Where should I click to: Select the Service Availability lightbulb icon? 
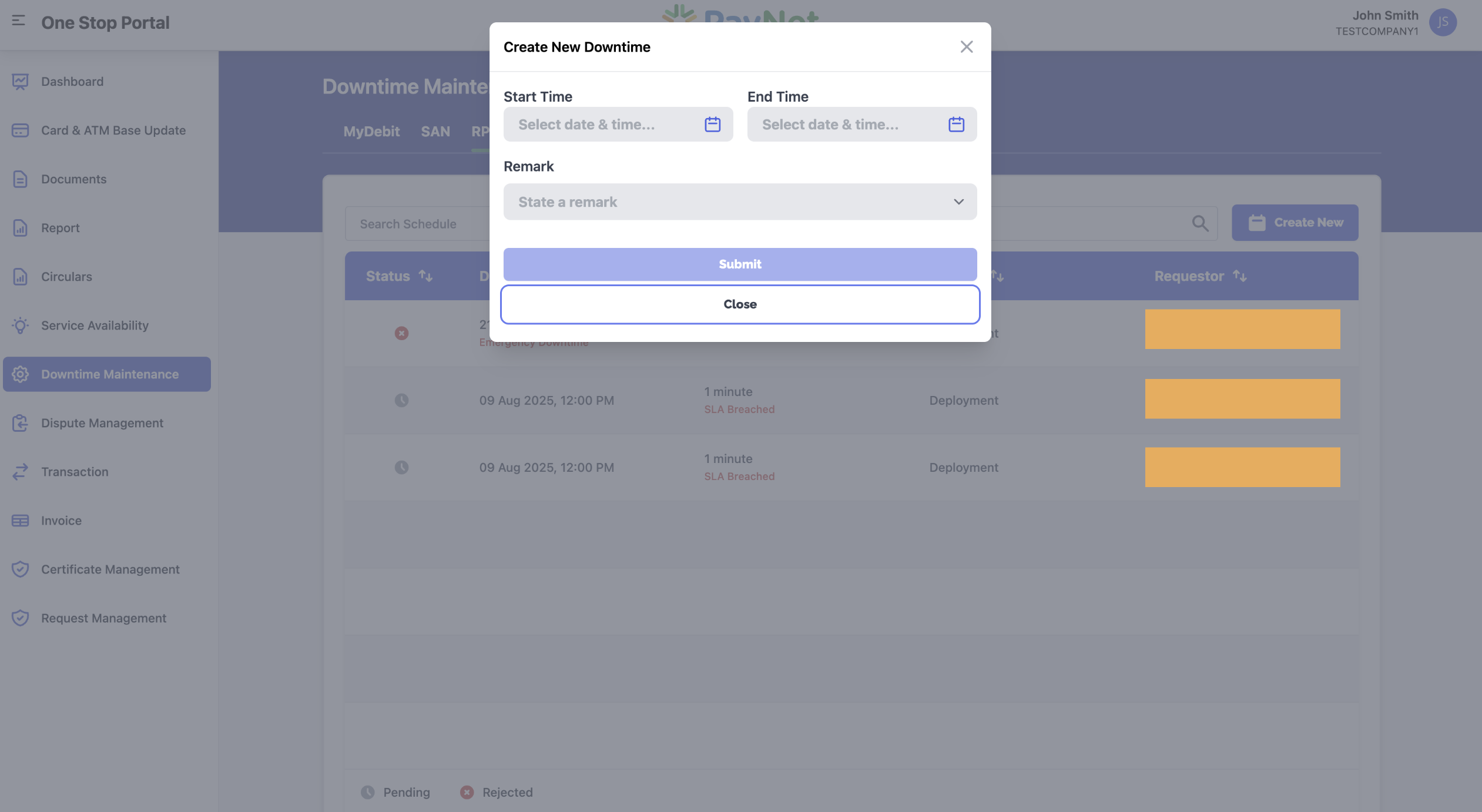(x=21, y=325)
